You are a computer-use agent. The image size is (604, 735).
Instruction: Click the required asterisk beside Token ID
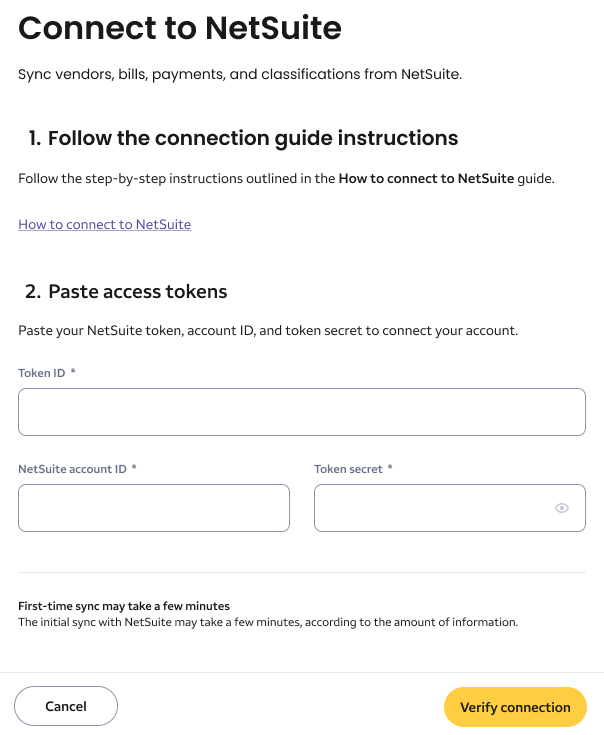click(x=73, y=373)
